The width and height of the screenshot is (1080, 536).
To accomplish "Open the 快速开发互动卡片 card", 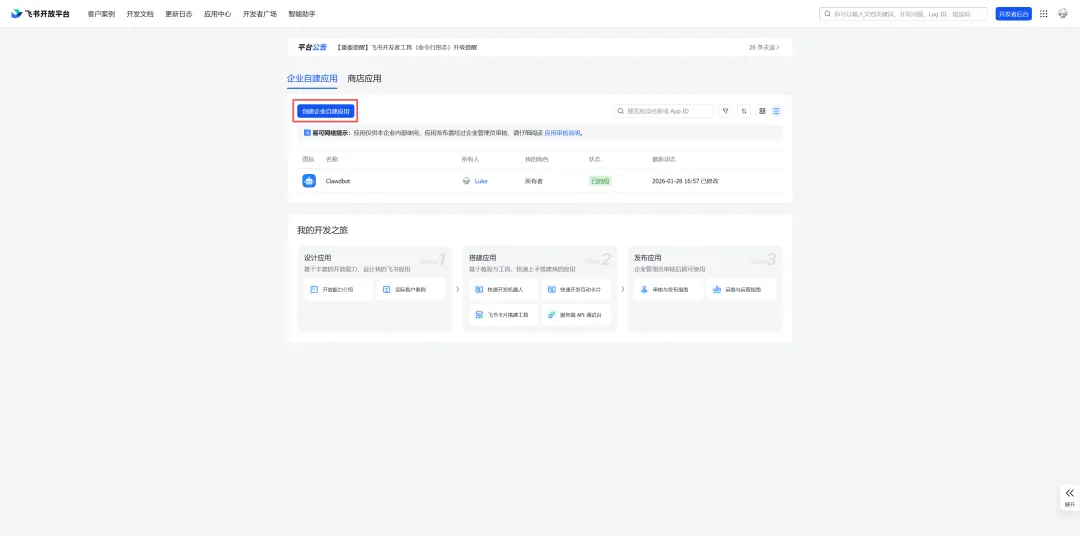I will click(576, 289).
